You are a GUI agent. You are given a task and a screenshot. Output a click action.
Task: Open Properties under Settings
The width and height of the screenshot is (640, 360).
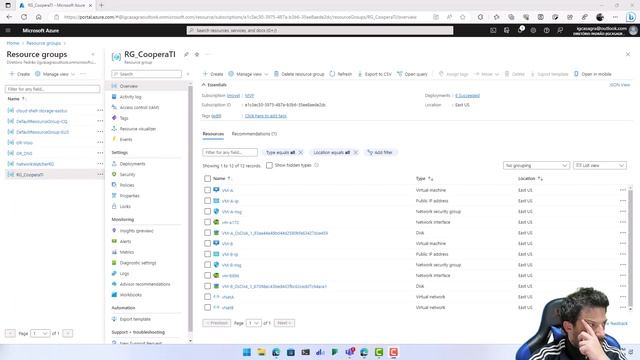pyautogui.click(x=129, y=196)
